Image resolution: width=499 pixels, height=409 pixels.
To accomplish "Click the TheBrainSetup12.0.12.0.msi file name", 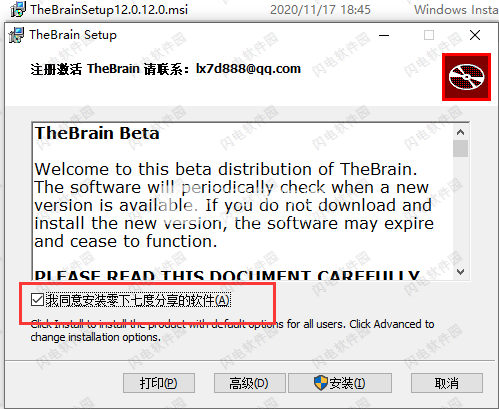I will tap(109, 10).
